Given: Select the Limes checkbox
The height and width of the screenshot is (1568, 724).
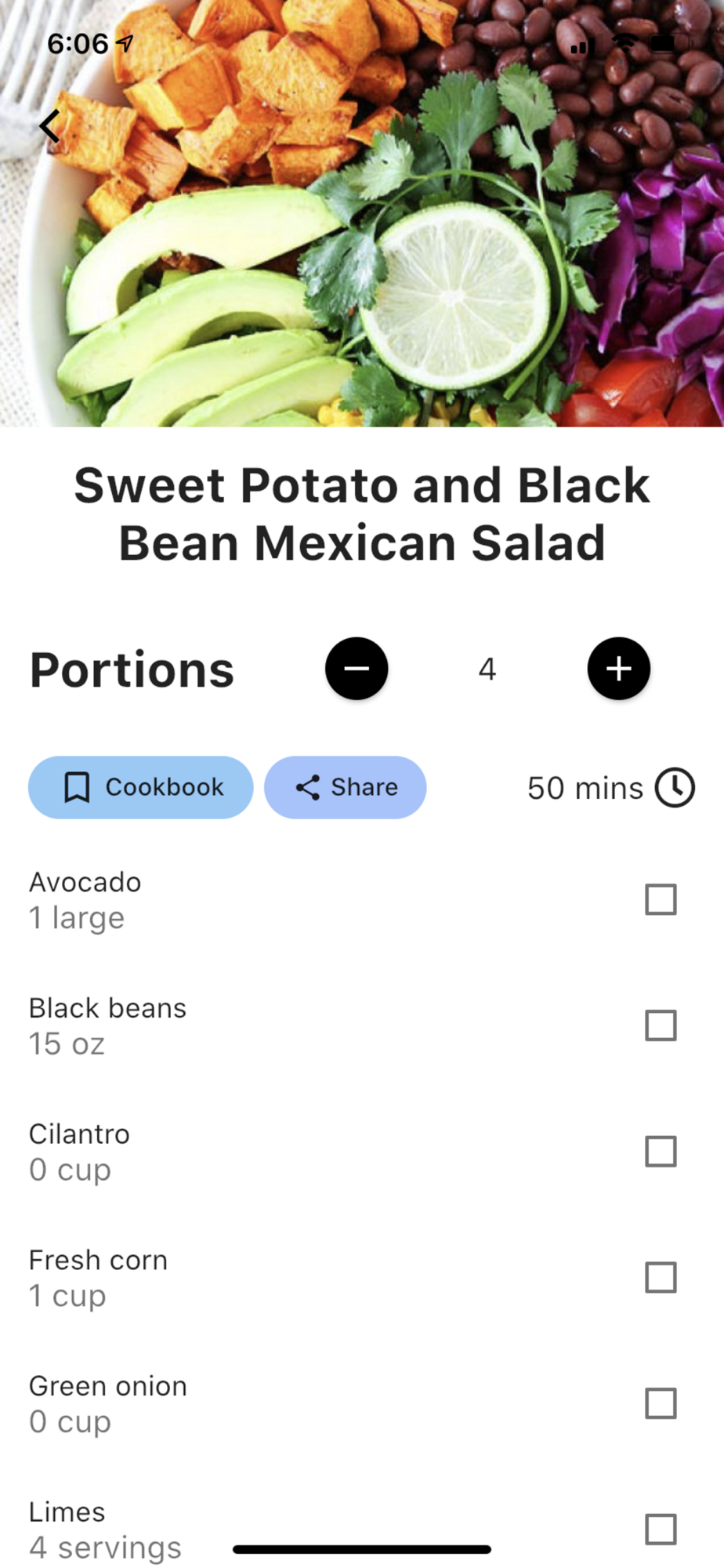Looking at the screenshot, I should point(661,1529).
